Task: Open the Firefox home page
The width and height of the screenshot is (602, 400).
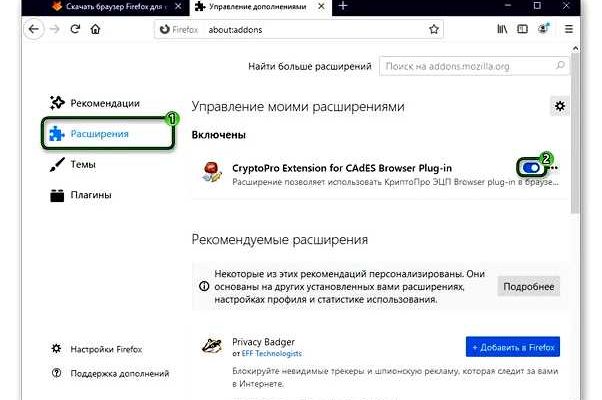Action: [x=95, y=29]
